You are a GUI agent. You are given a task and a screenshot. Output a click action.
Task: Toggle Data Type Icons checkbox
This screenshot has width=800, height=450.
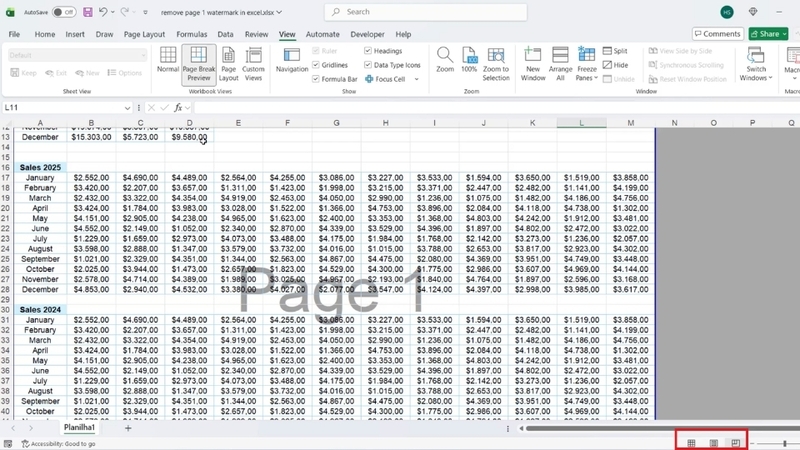pos(368,65)
